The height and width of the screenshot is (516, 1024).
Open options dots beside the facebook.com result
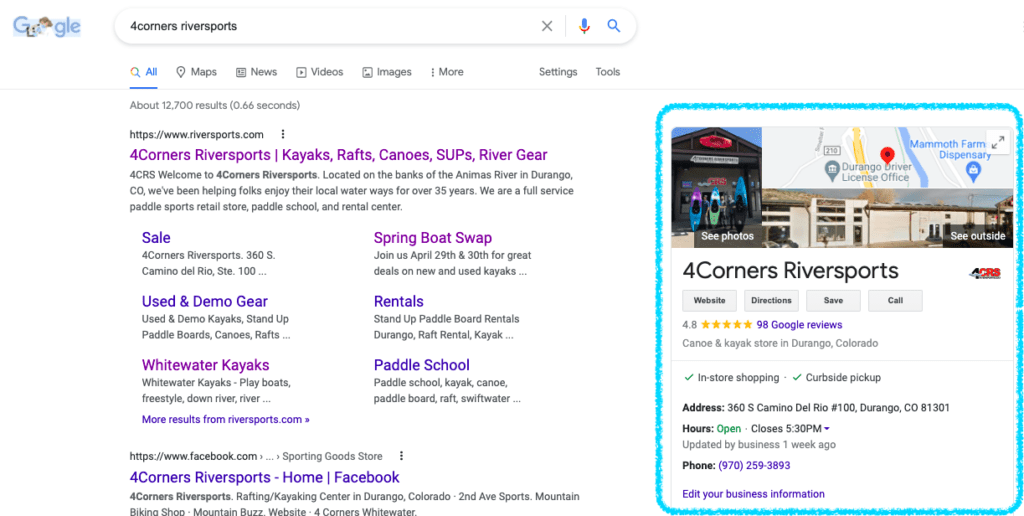click(x=402, y=456)
